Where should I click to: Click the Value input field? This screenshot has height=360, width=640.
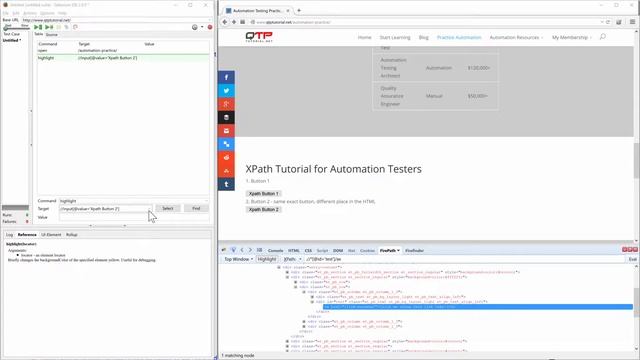pos(134,217)
